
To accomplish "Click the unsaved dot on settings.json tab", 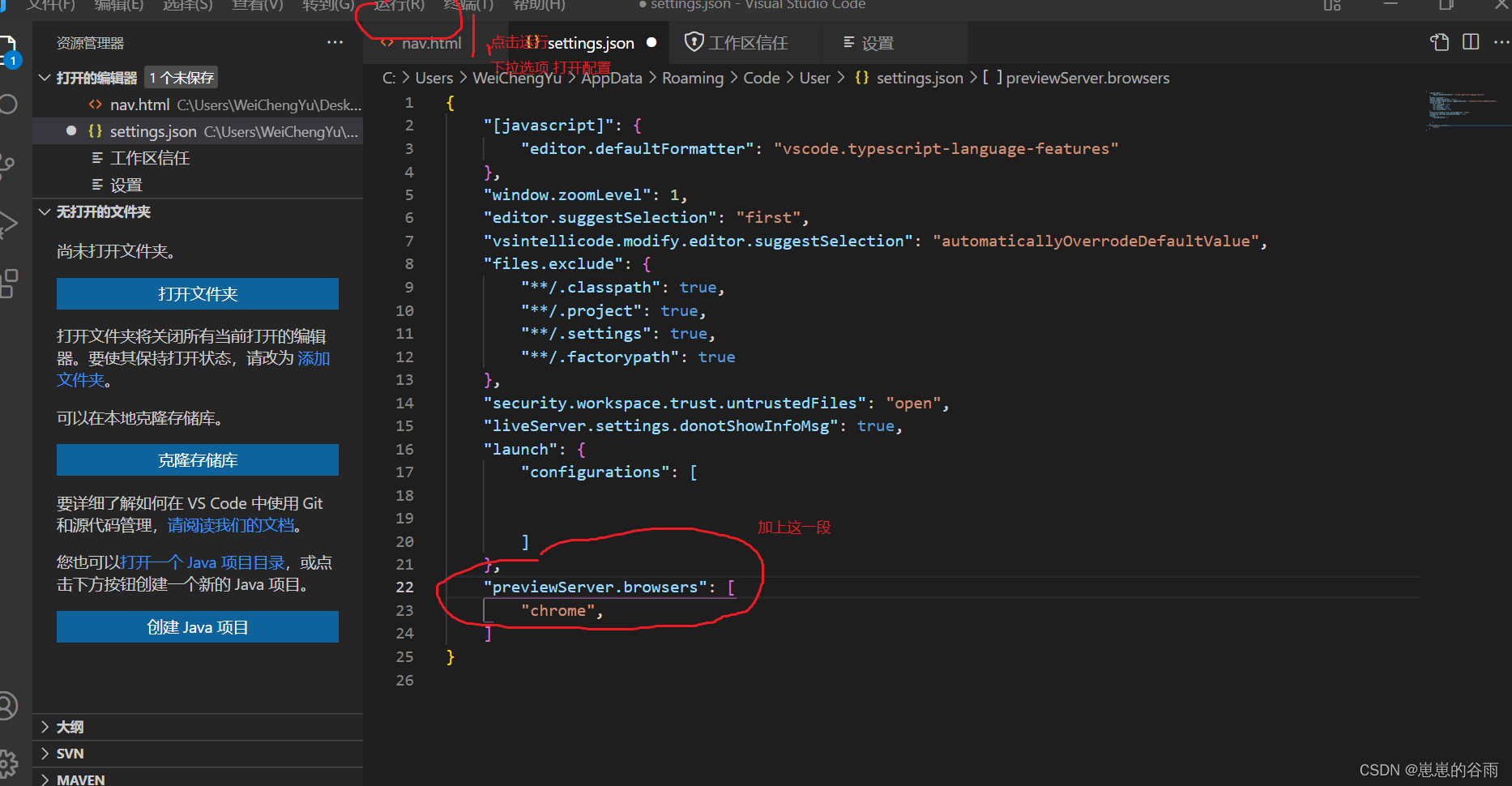I will pyautogui.click(x=651, y=42).
